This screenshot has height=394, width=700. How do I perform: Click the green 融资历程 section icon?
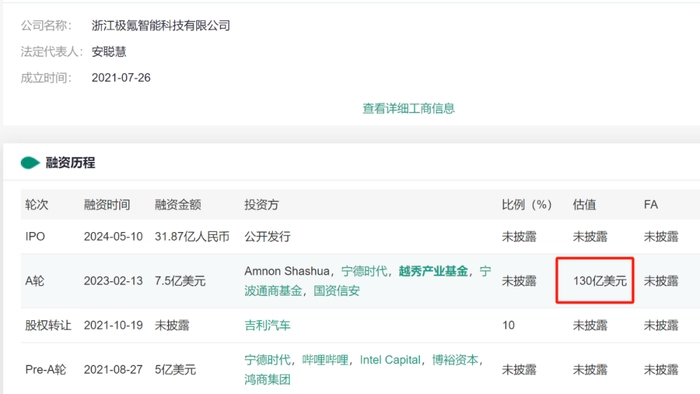[30, 163]
